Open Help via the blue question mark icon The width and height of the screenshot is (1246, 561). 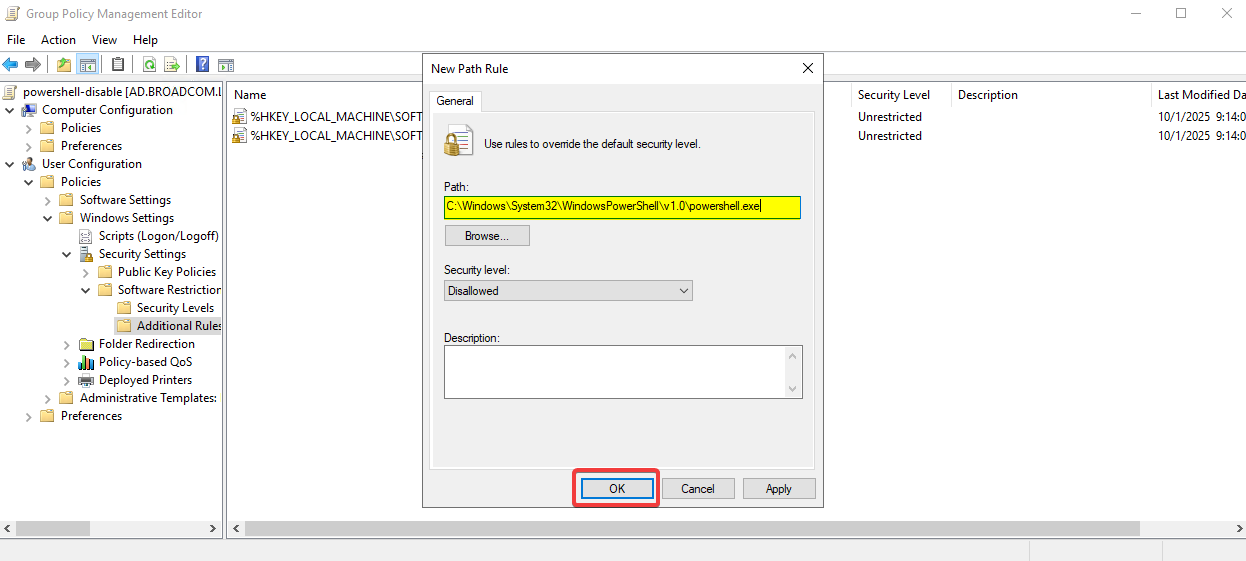[x=203, y=65]
